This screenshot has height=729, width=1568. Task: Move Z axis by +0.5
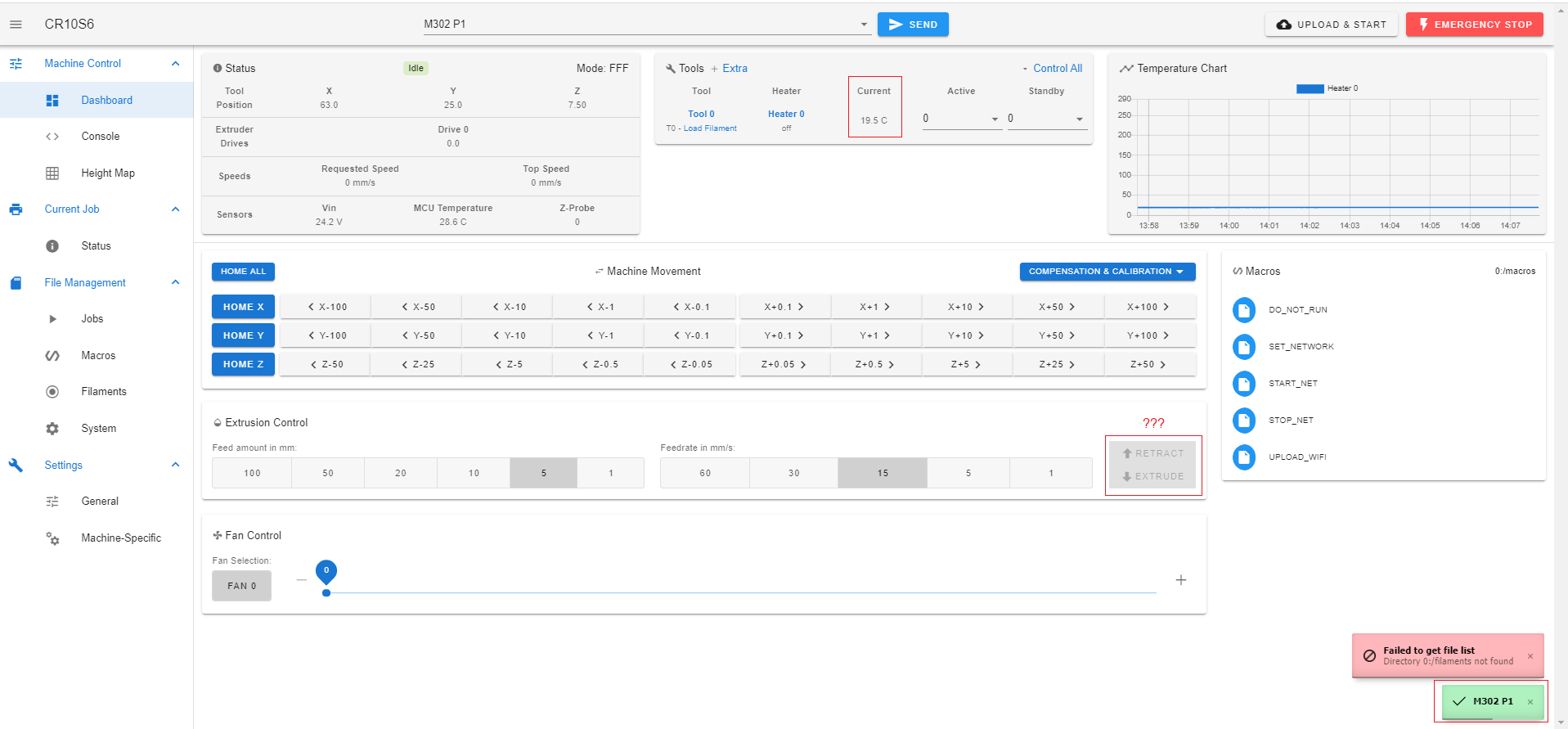[875, 364]
